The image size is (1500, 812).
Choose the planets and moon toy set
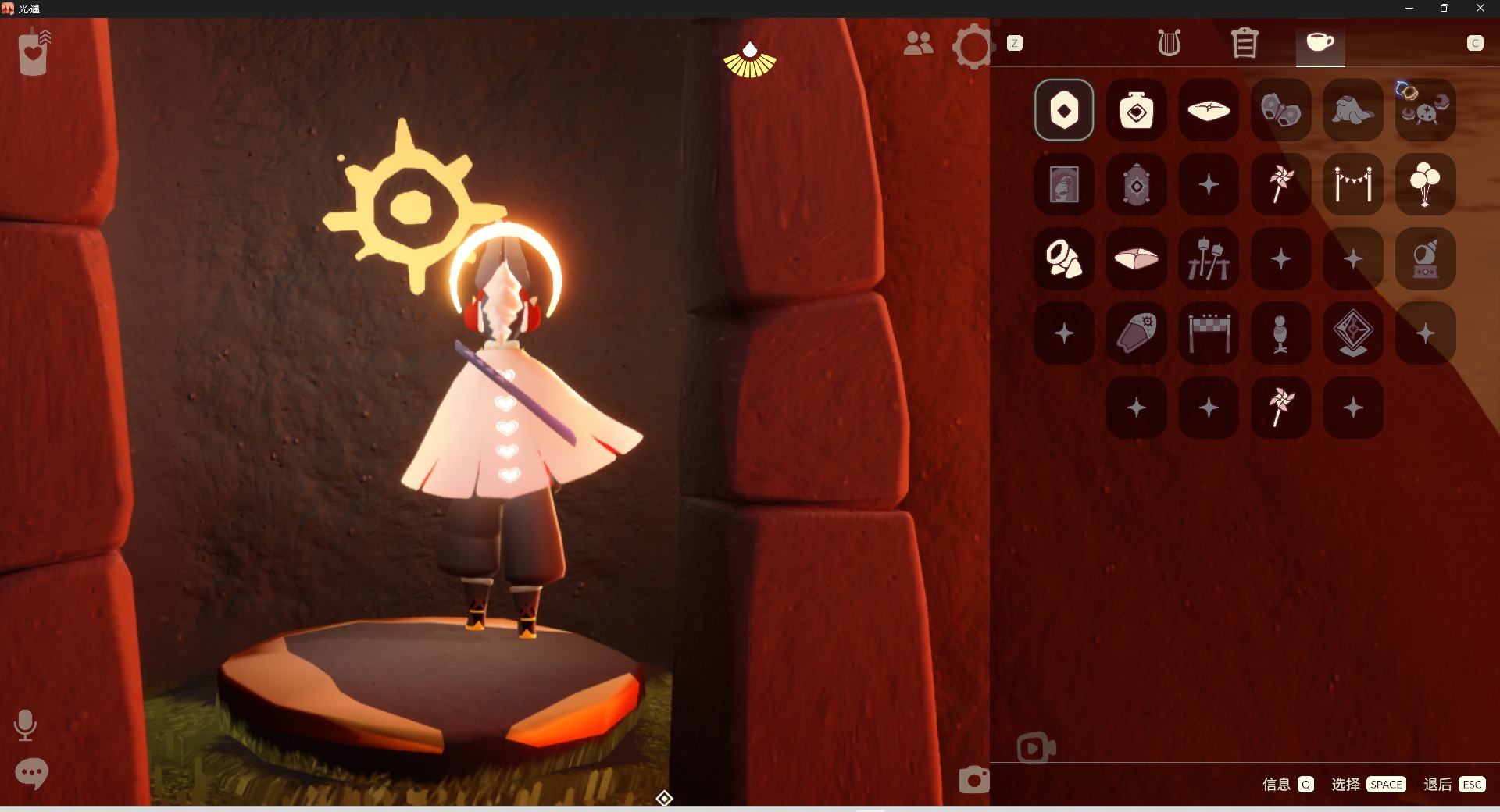[1426, 110]
